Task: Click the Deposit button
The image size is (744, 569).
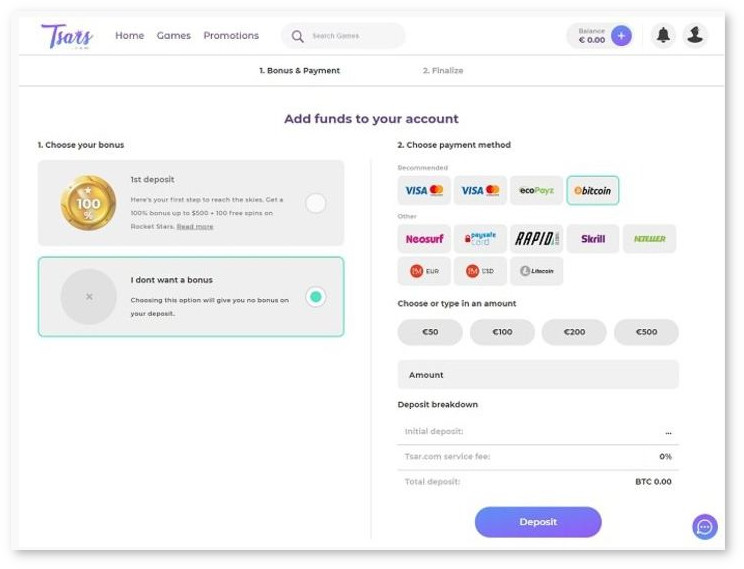Action: coord(538,522)
